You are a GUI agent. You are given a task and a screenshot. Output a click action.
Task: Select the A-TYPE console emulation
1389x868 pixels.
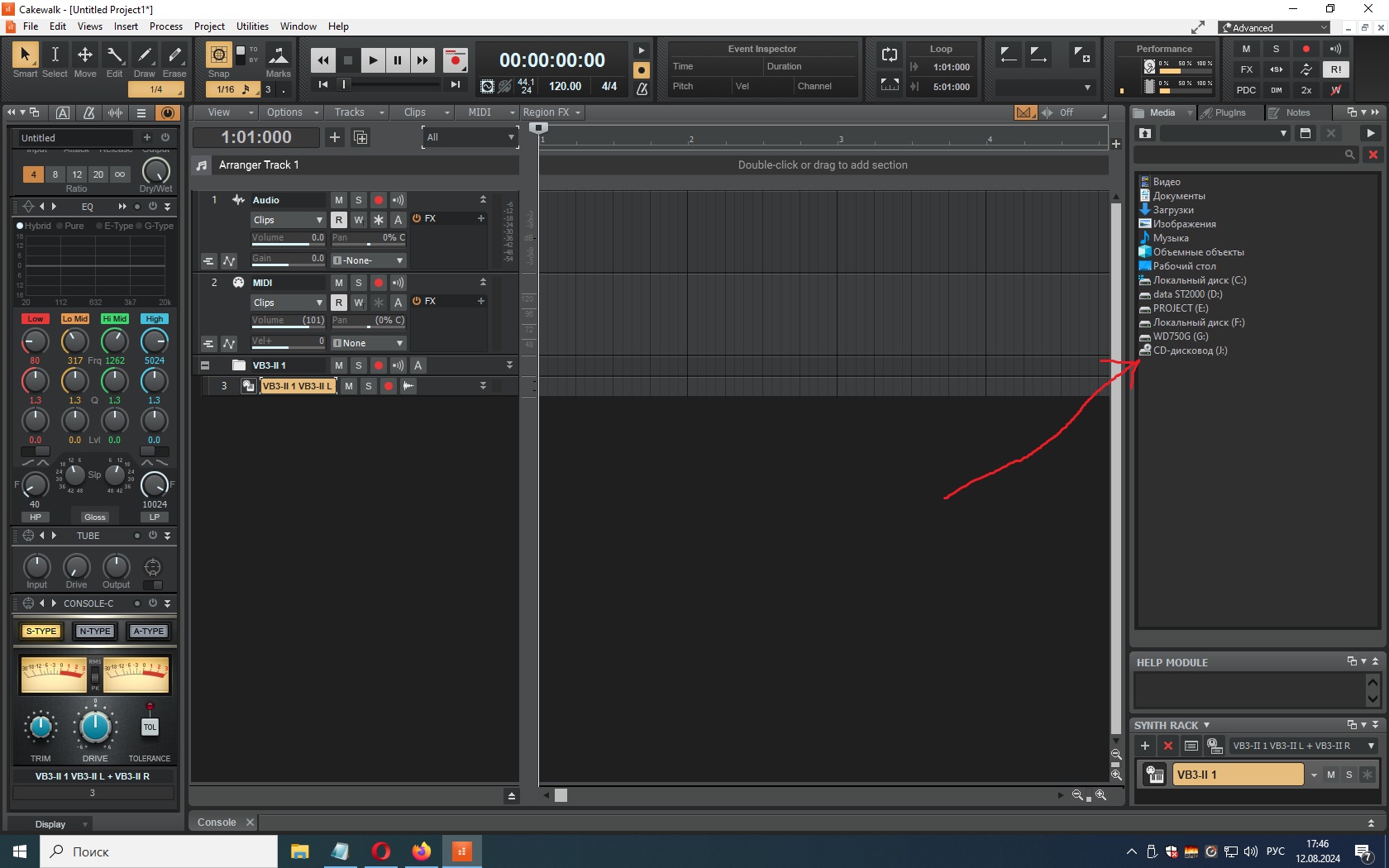pyautogui.click(x=149, y=631)
